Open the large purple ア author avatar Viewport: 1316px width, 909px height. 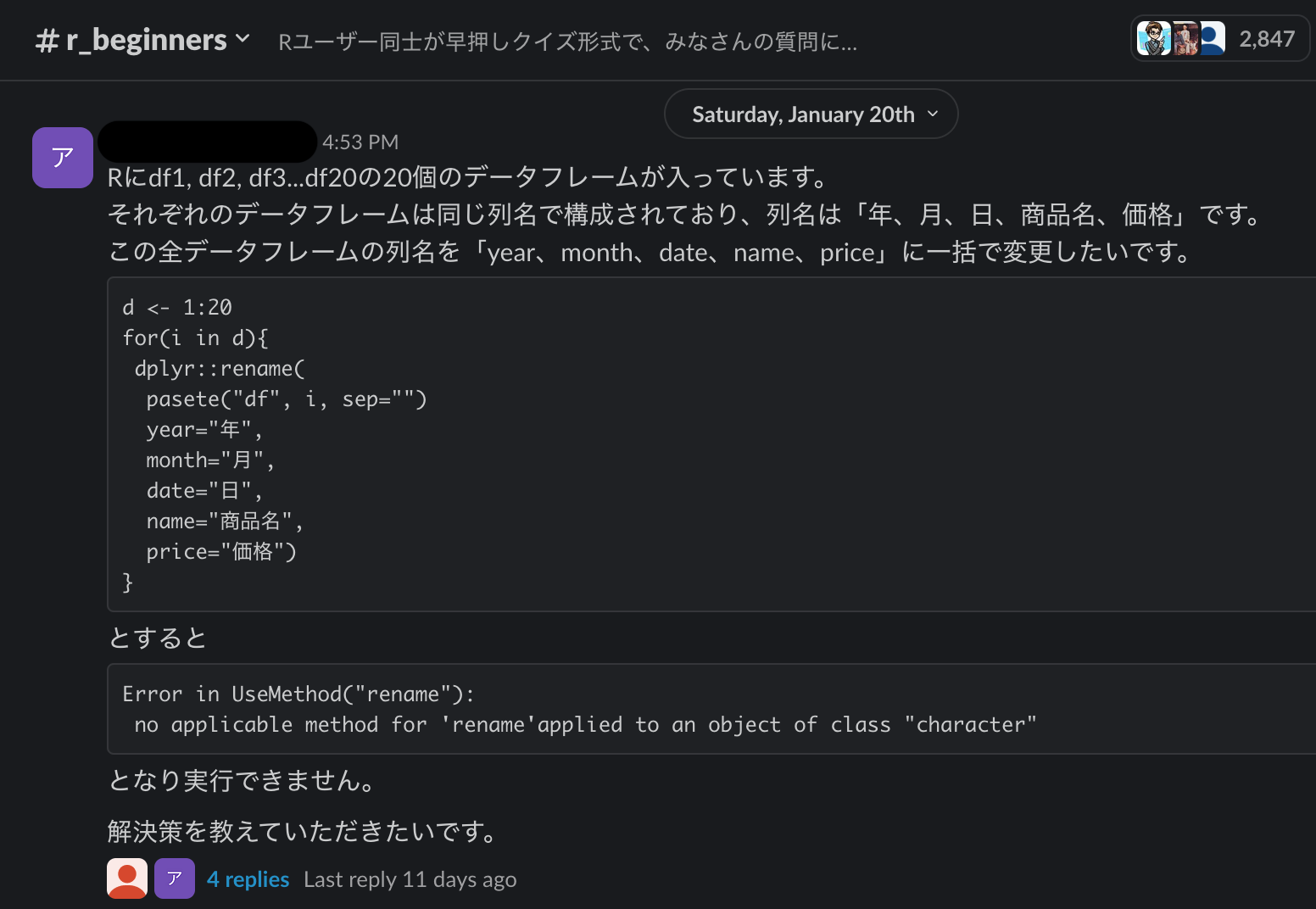62,158
